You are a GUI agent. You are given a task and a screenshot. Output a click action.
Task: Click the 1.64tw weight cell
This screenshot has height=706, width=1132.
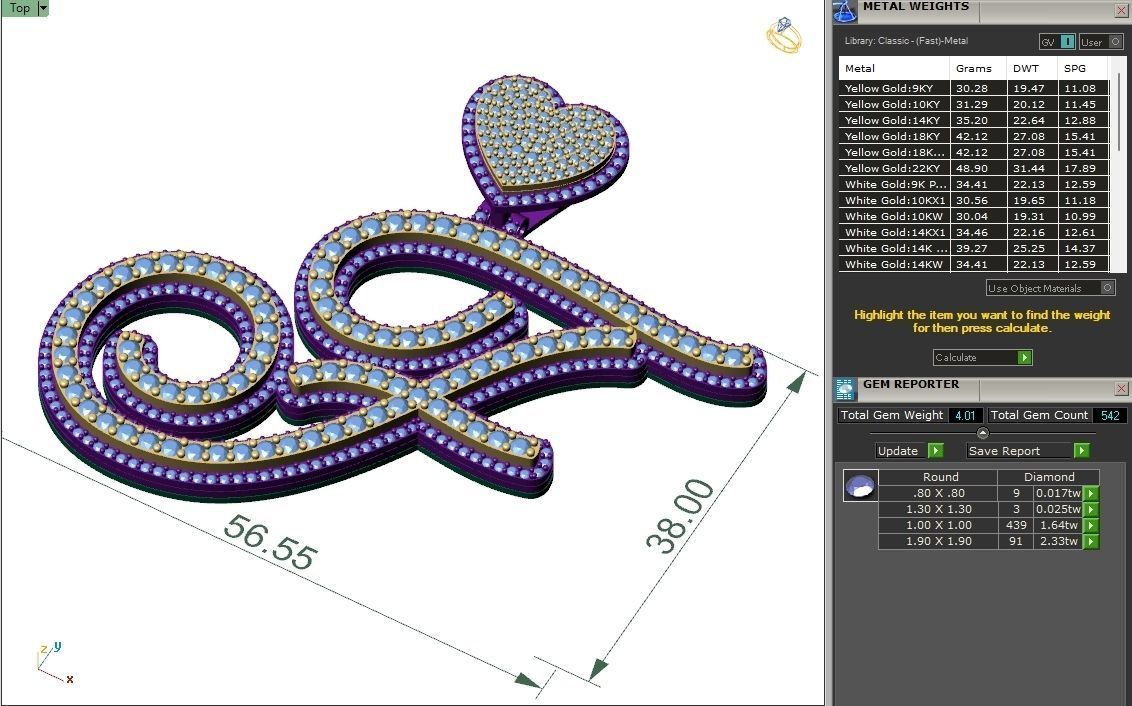tap(1058, 526)
